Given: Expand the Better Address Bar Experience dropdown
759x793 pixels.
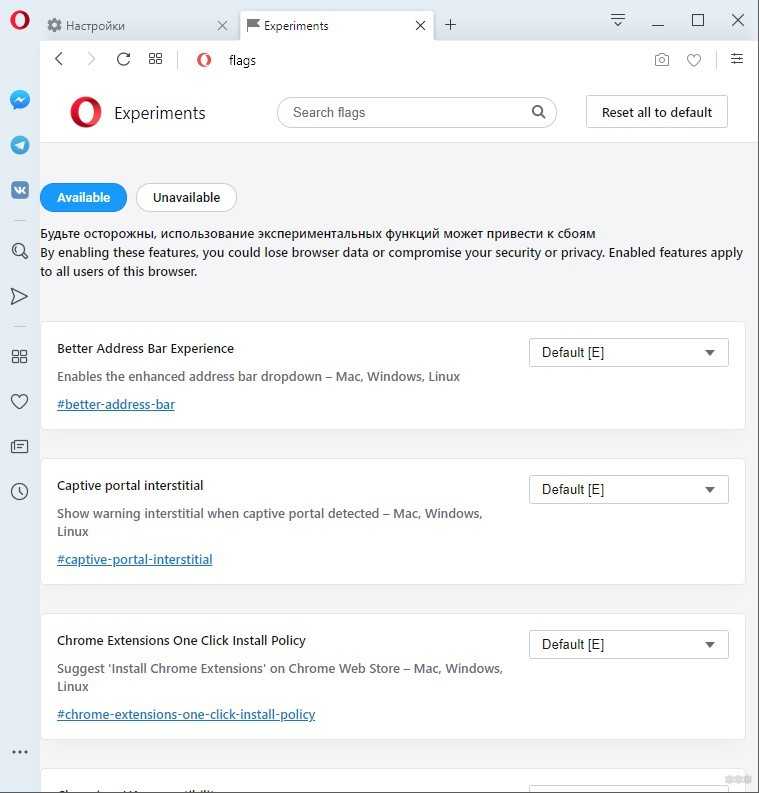Looking at the screenshot, I should (x=629, y=353).
